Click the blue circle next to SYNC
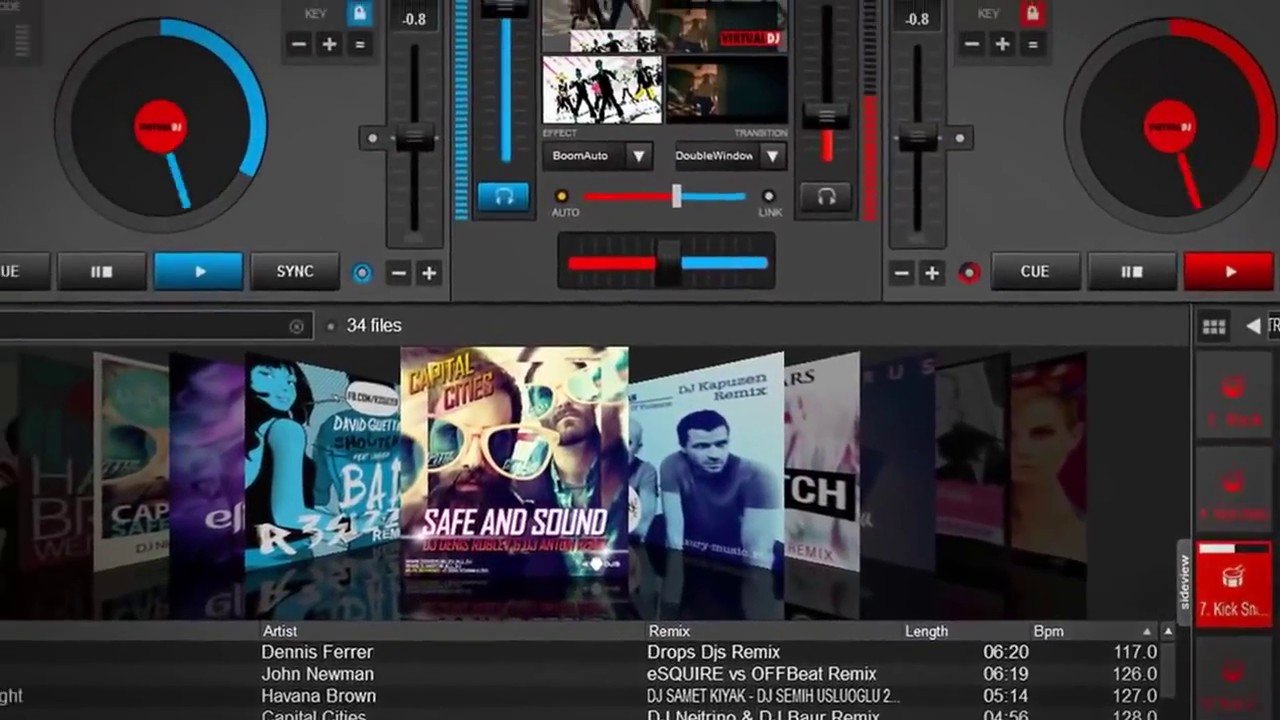The width and height of the screenshot is (1280, 720). tap(362, 272)
